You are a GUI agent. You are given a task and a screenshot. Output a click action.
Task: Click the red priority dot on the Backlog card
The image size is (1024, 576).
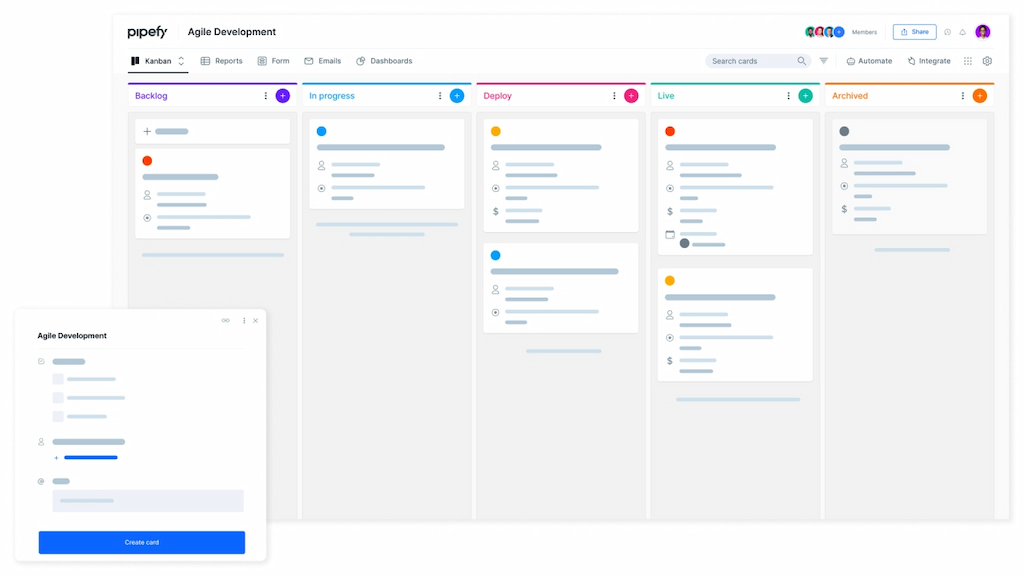148,160
